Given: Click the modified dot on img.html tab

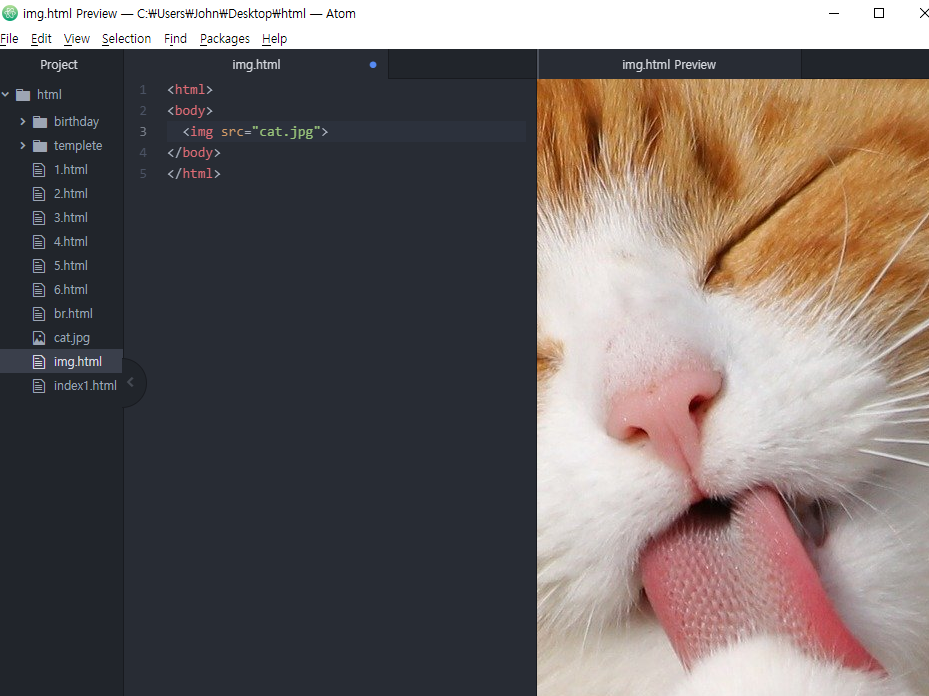Looking at the screenshot, I should [x=373, y=65].
